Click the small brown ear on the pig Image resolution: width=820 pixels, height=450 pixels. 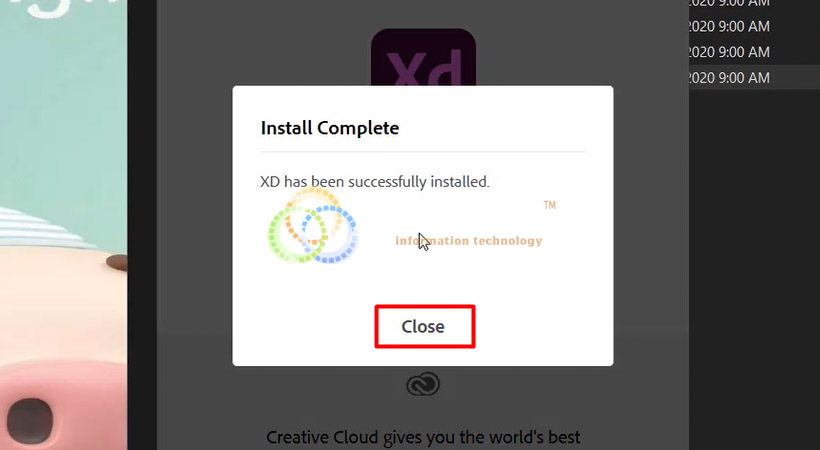coord(117,262)
